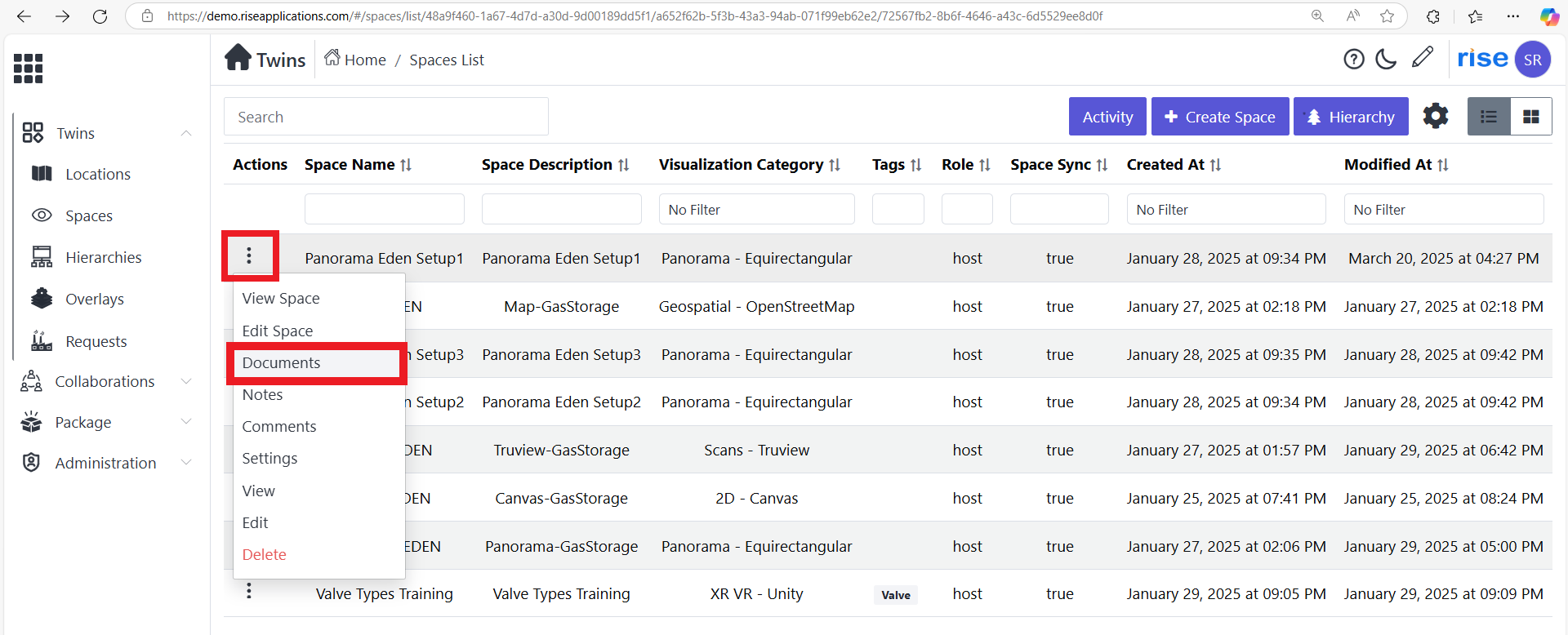Viewport: 1568px width, 635px height.
Task: Open actions menu for Panorama Eden Setup1
Action: tap(249, 256)
